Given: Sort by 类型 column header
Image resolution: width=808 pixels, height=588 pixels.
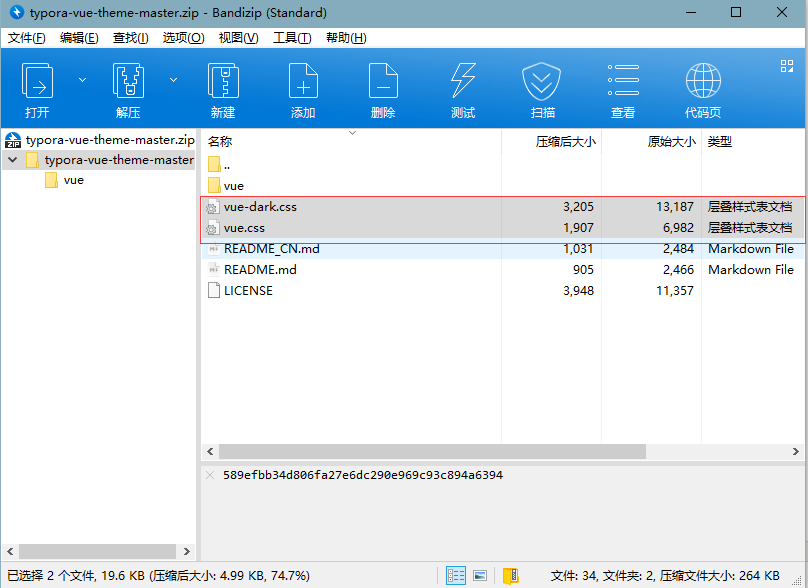Looking at the screenshot, I should (x=719, y=142).
